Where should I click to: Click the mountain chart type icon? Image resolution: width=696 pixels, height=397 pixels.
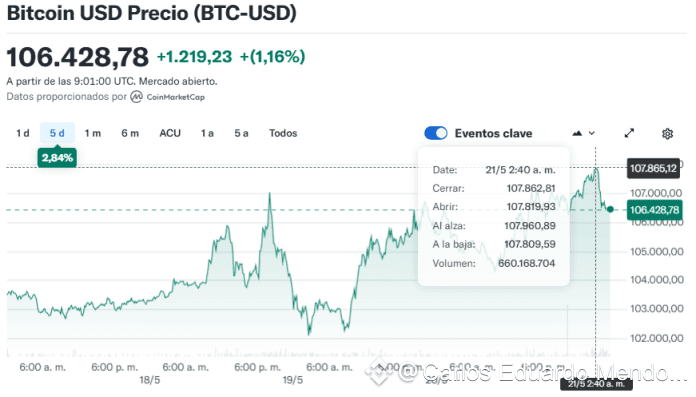[577, 133]
